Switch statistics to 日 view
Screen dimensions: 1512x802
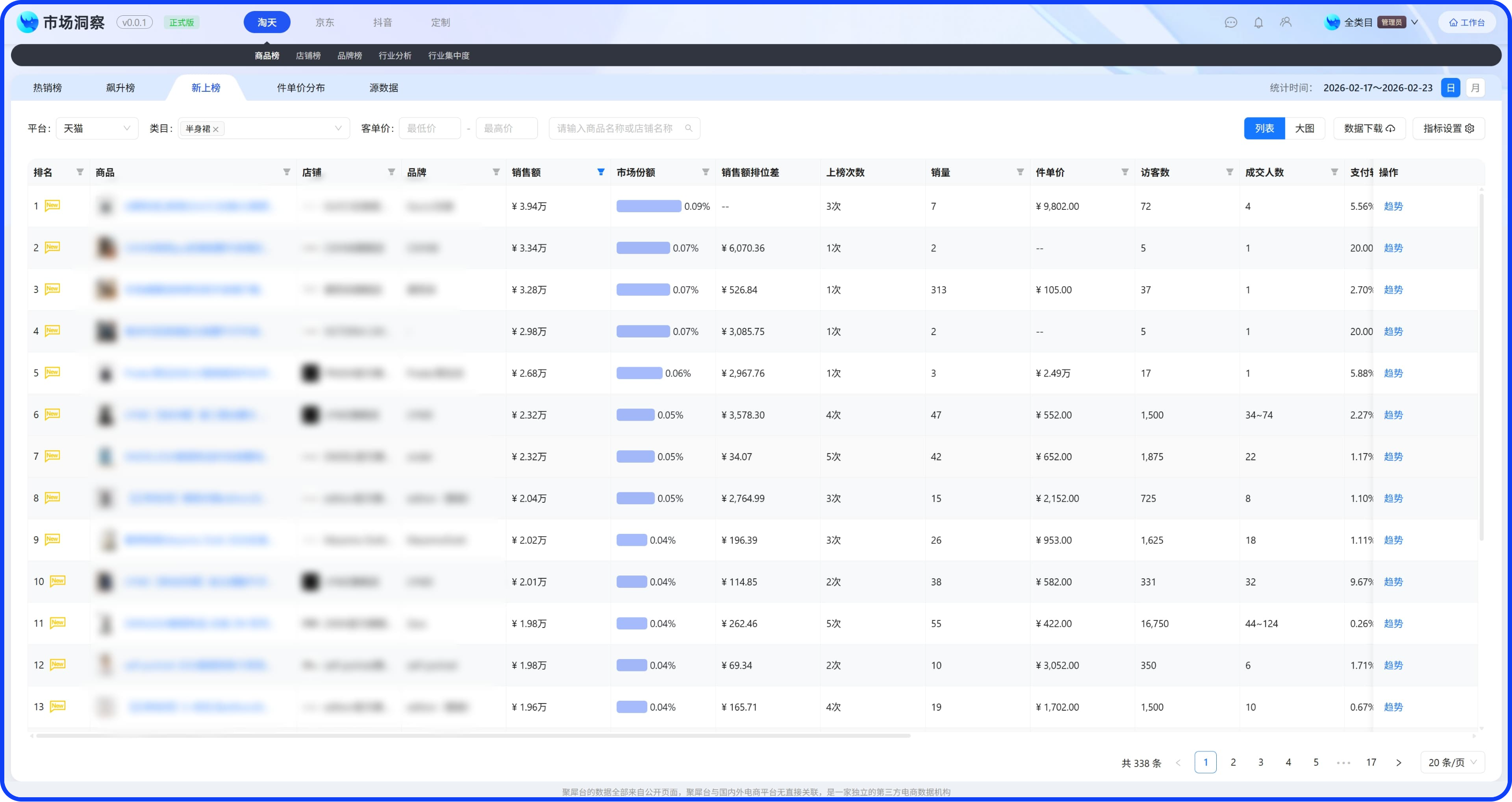[x=1450, y=88]
